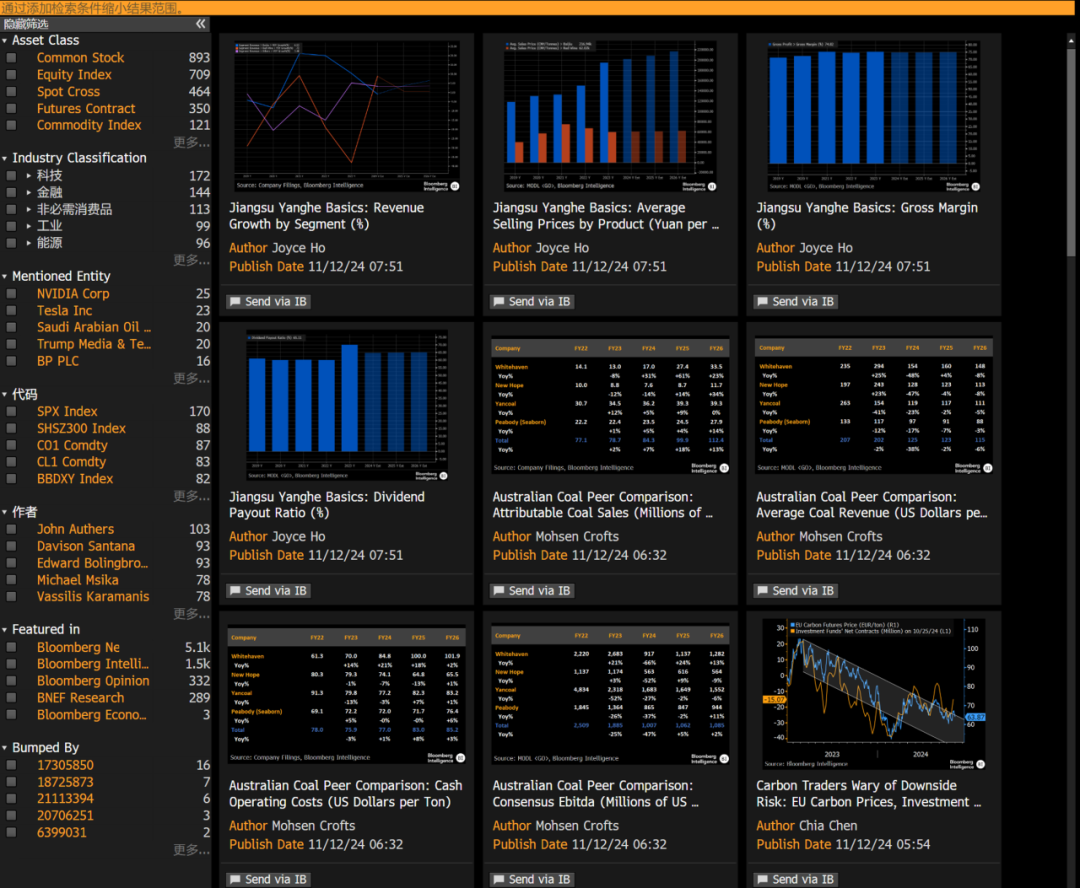This screenshot has height=888, width=1080.
Task: Check the Tesla Inc entity checkbox
Action: click(x=11, y=311)
